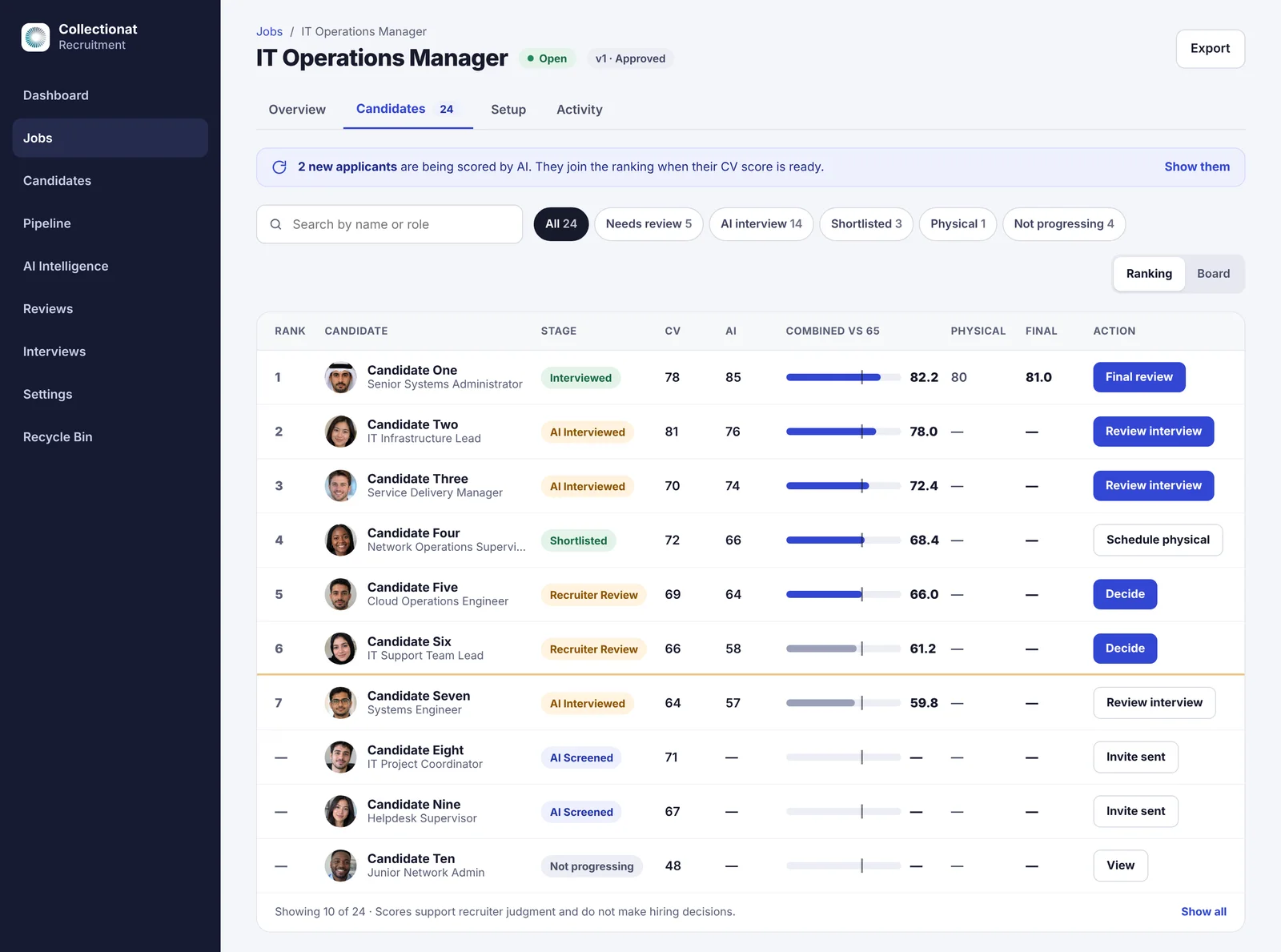Click Show them link in banner
This screenshot has width=1281, height=952.
tap(1197, 167)
